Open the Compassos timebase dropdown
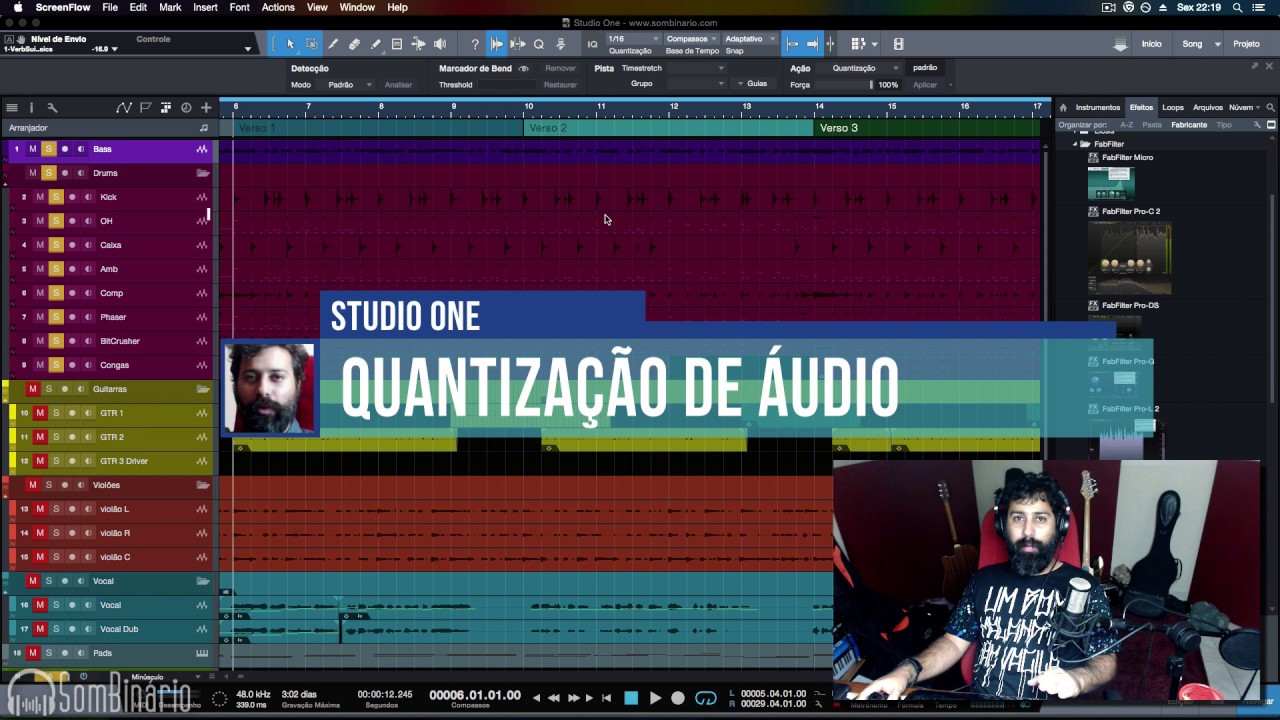 coord(692,39)
